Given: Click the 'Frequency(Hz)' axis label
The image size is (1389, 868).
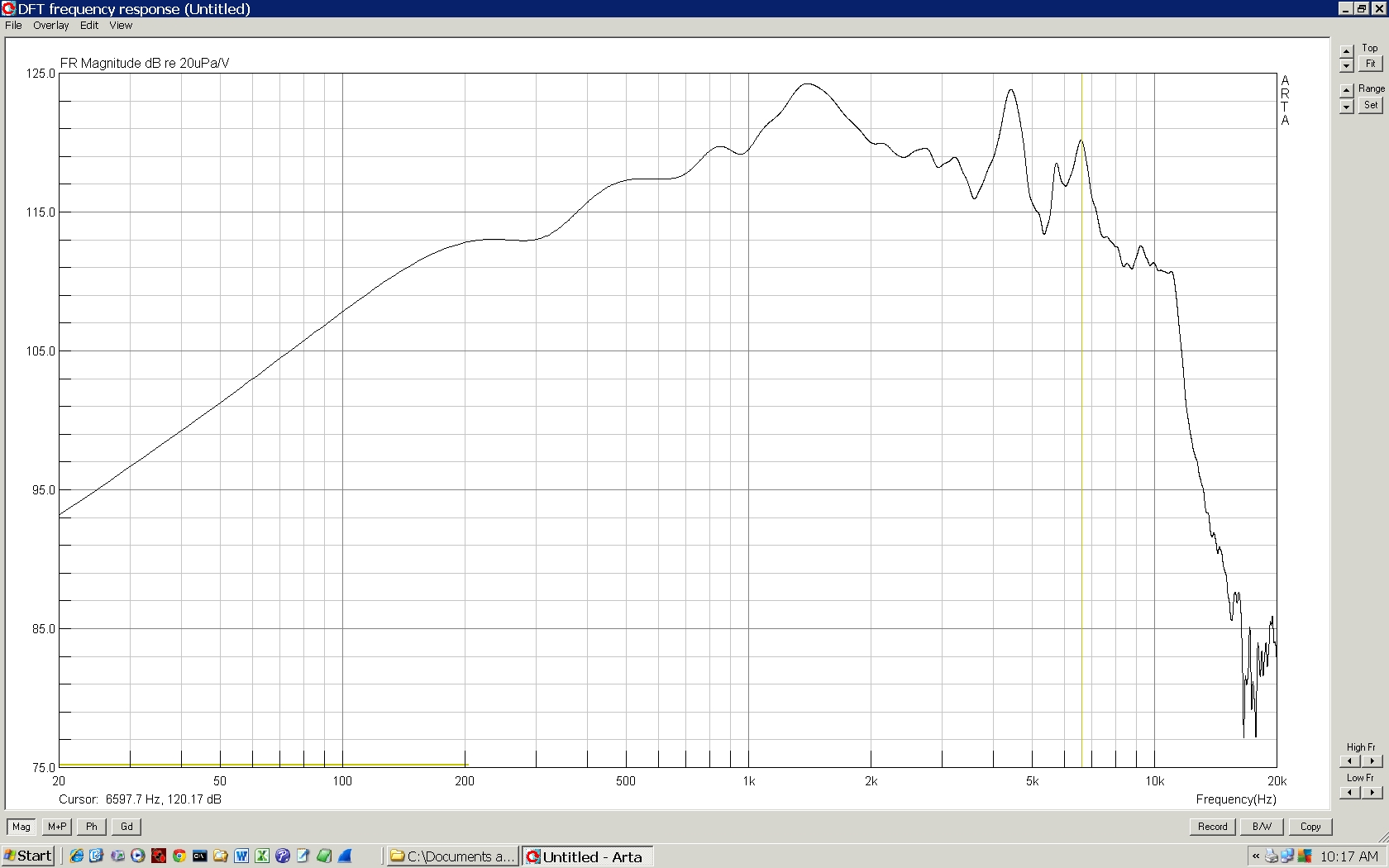Looking at the screenshot, I should [1236, 799].
